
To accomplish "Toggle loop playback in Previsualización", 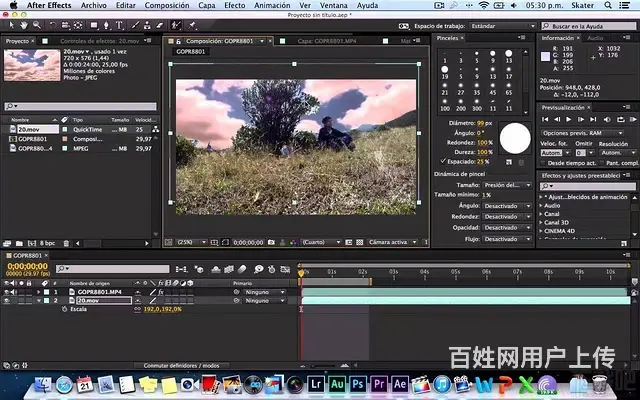I will (621, 119).
